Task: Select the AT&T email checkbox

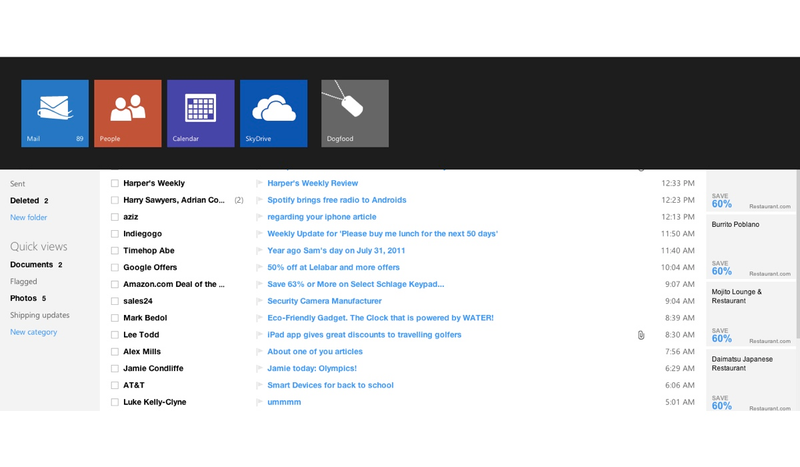Action: pyautogui.click(x=115, y=385)
